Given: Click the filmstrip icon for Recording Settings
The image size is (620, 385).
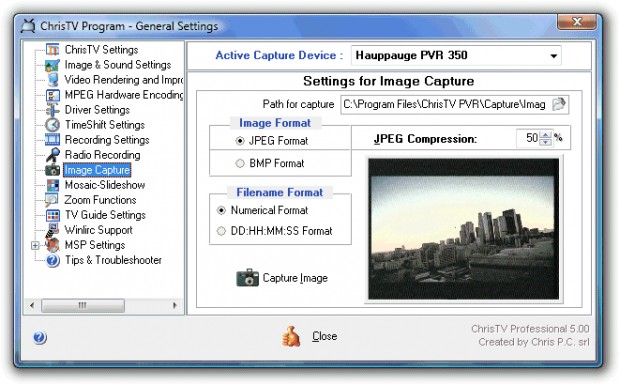Looking at the screenshot, I should click(x=52, y=140).
